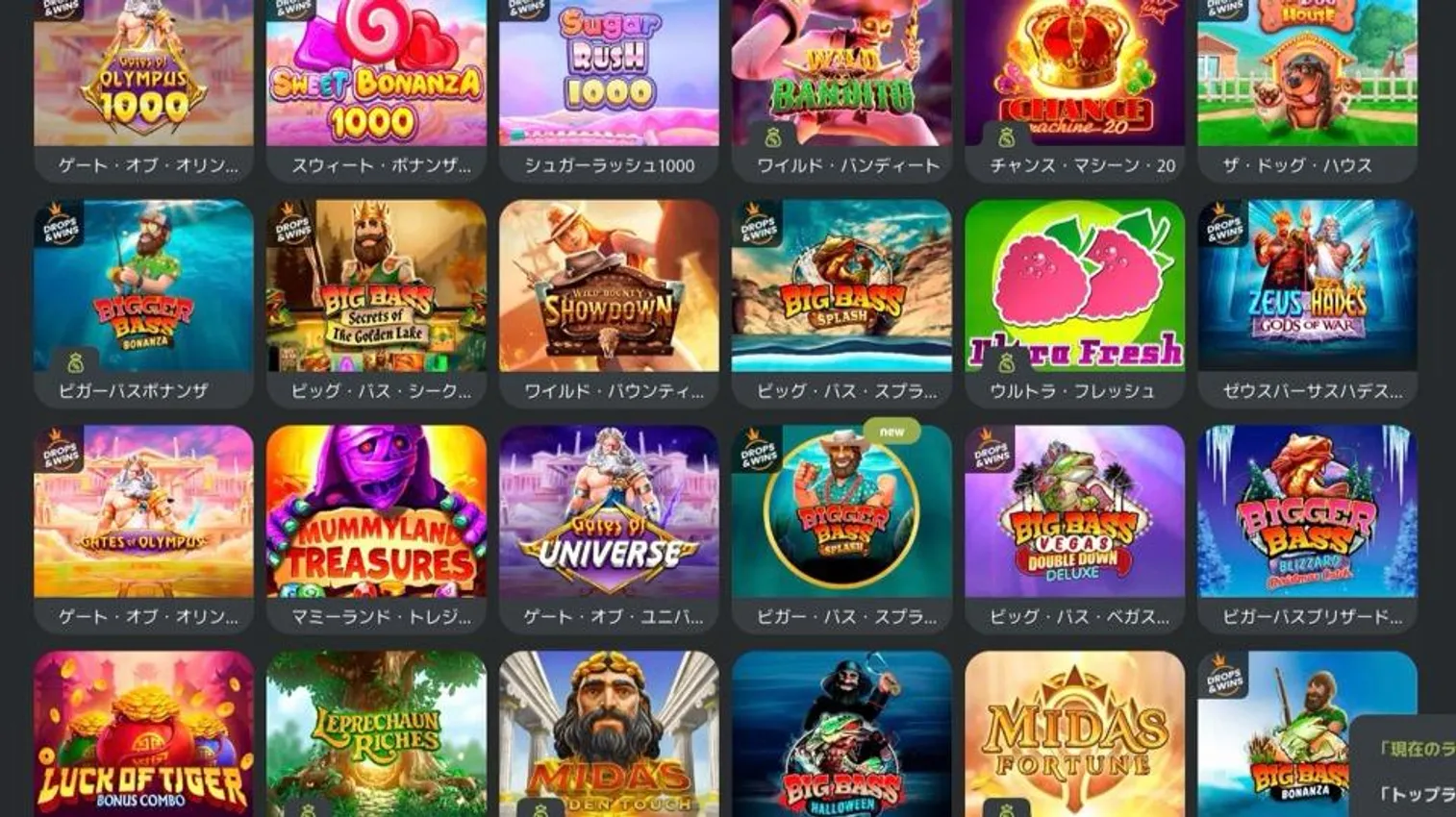
Task: Launch the Wild Bounty Showdown game
Action: pyautogui.click(x=609, y=285)
